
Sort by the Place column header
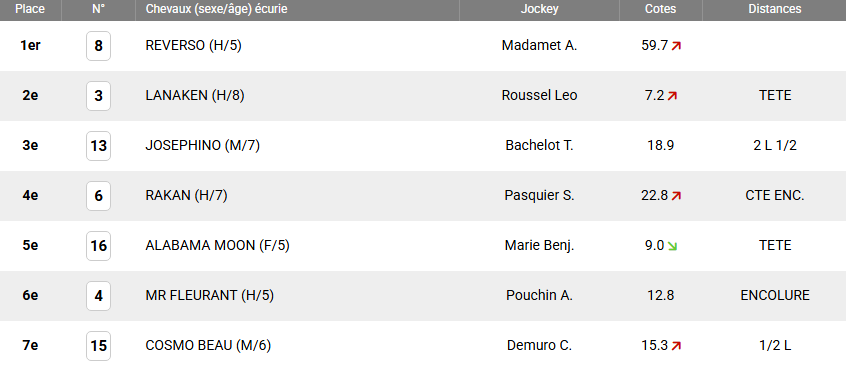[30, 9]
